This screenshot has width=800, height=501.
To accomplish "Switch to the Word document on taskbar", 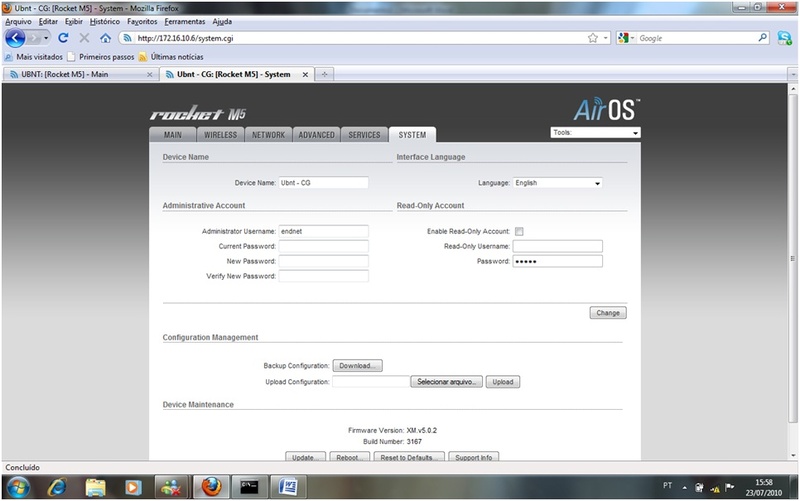I will coord(288,487).
